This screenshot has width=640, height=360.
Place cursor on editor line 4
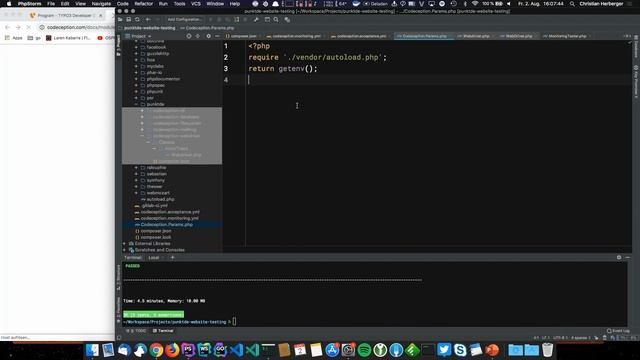tap(439, 80)
